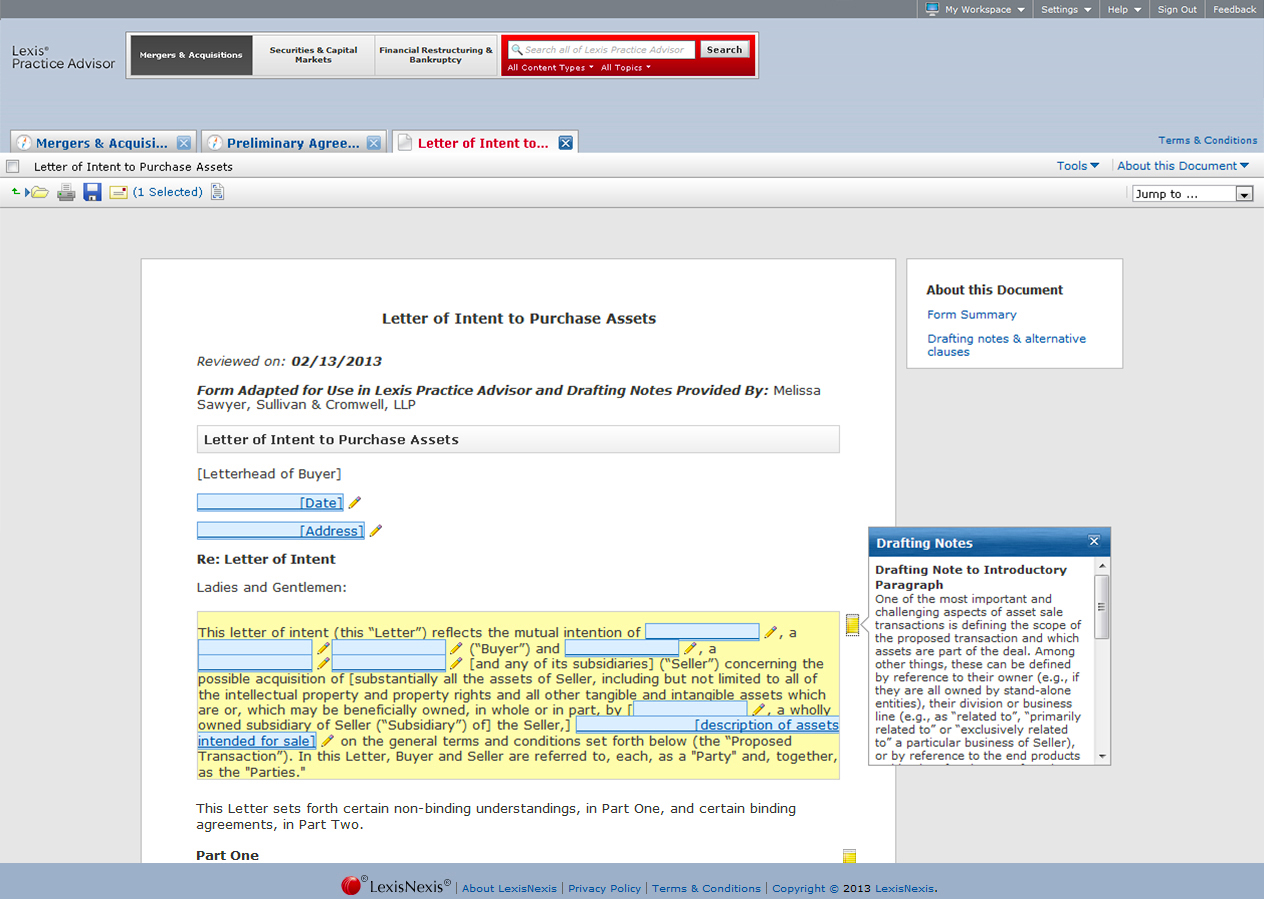Viewport: 1264px width, 899px height.
Task: Close the Drafting Notes popup
Action: click(1094, 541)
